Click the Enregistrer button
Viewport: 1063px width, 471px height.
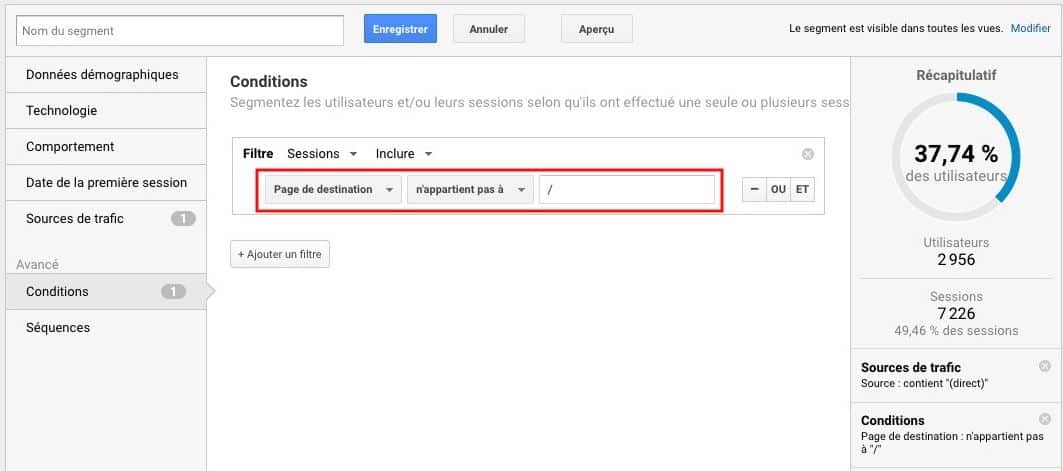[x=400, y=30]
